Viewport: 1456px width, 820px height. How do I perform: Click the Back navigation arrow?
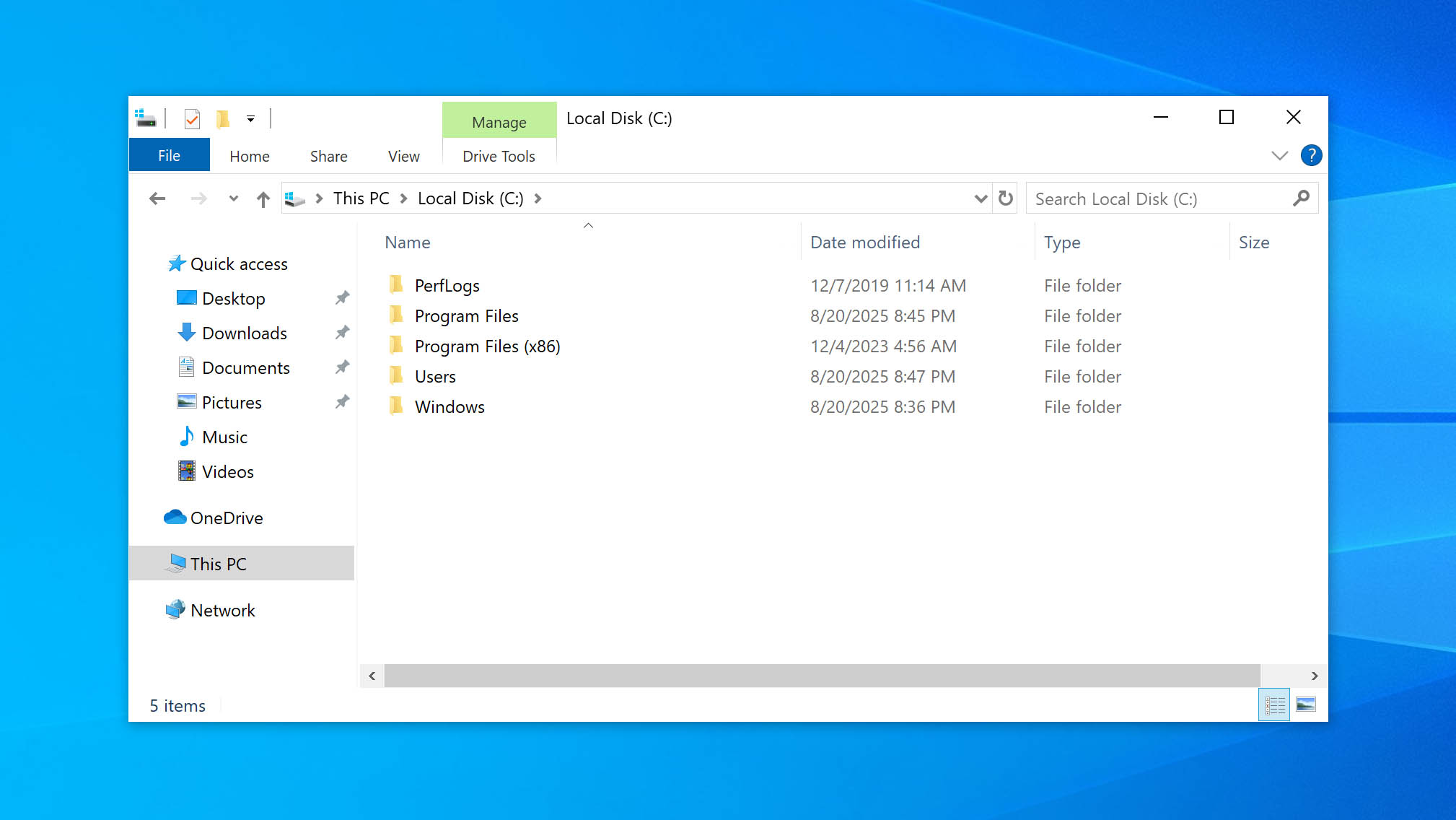pos(157,198)
